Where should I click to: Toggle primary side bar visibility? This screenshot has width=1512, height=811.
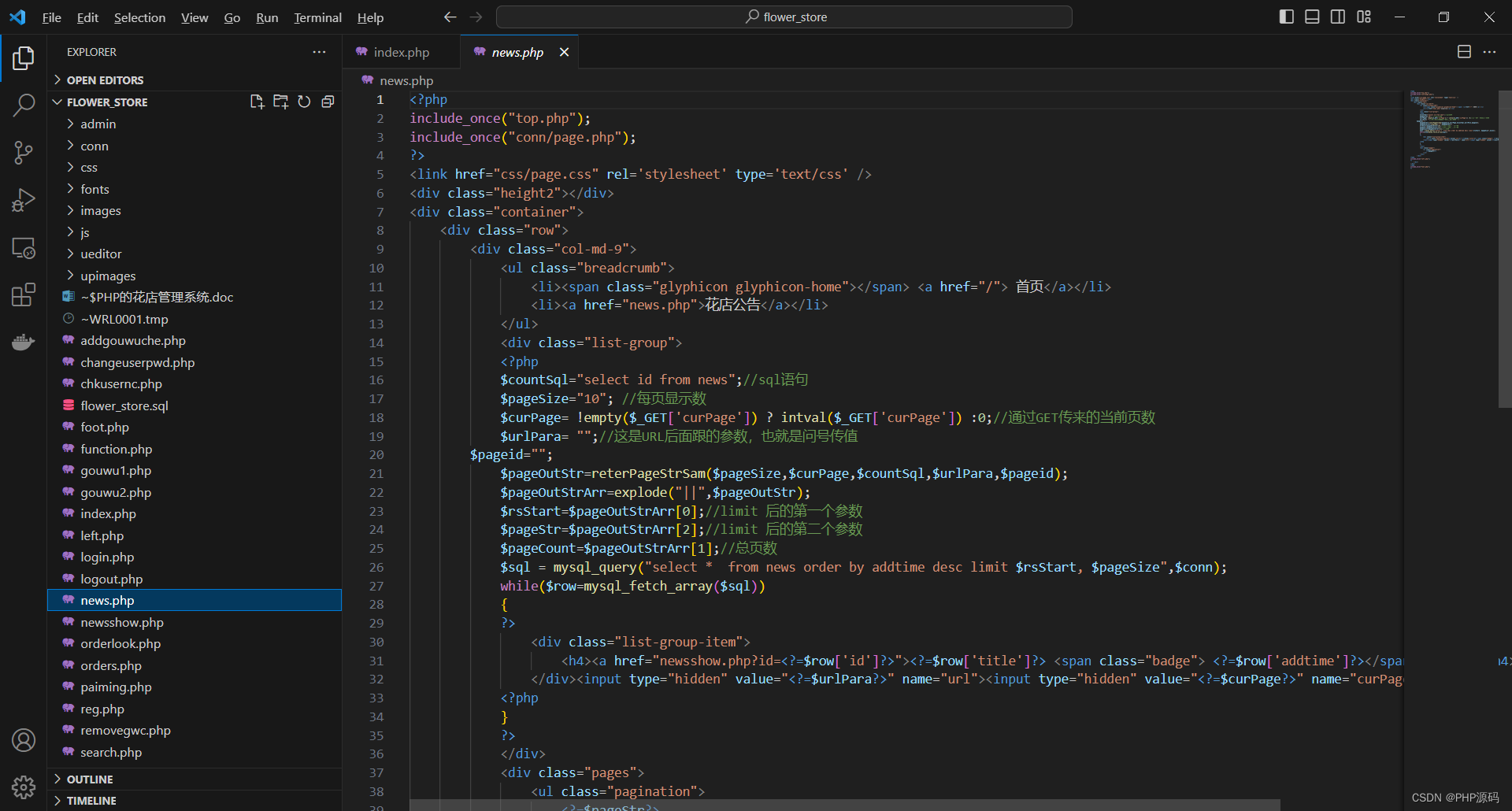1287,17
